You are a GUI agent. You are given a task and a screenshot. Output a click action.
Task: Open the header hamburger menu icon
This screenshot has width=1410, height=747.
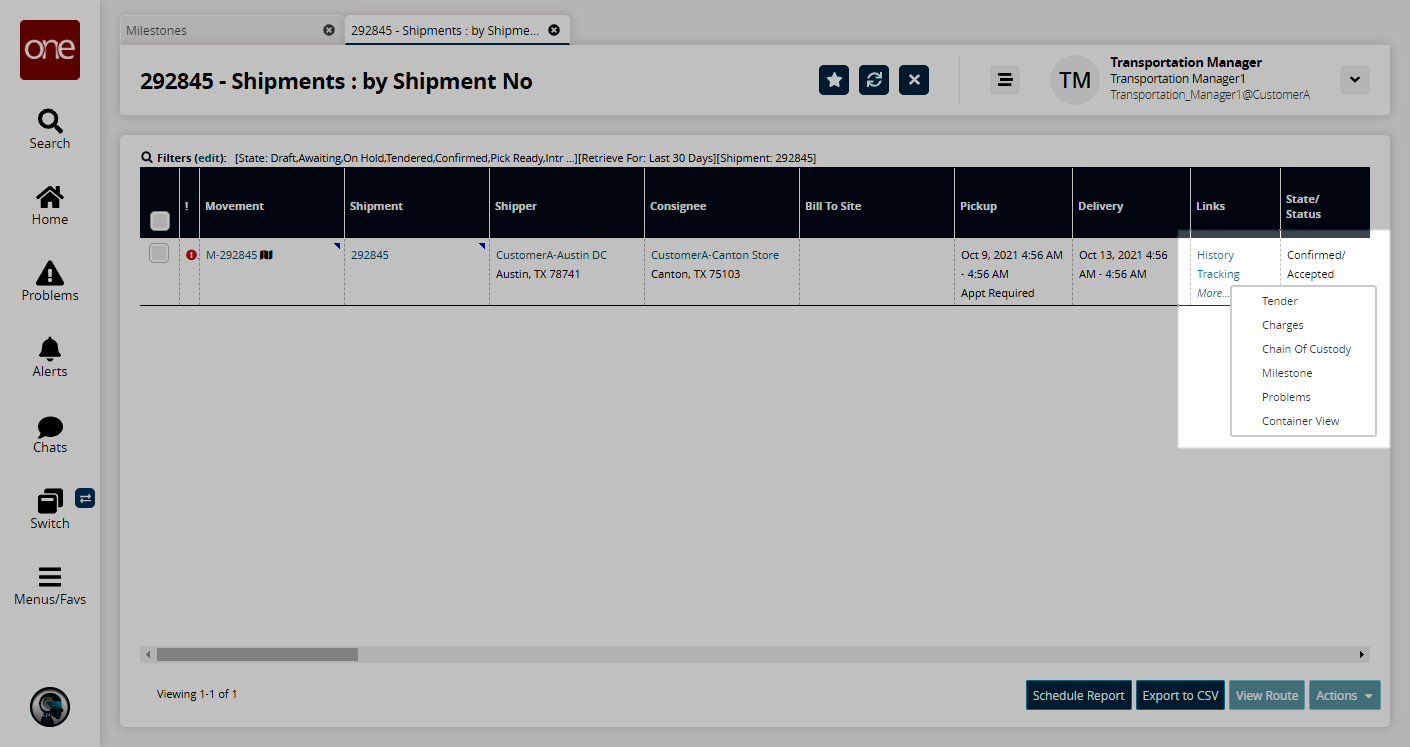pos(1005,80)
